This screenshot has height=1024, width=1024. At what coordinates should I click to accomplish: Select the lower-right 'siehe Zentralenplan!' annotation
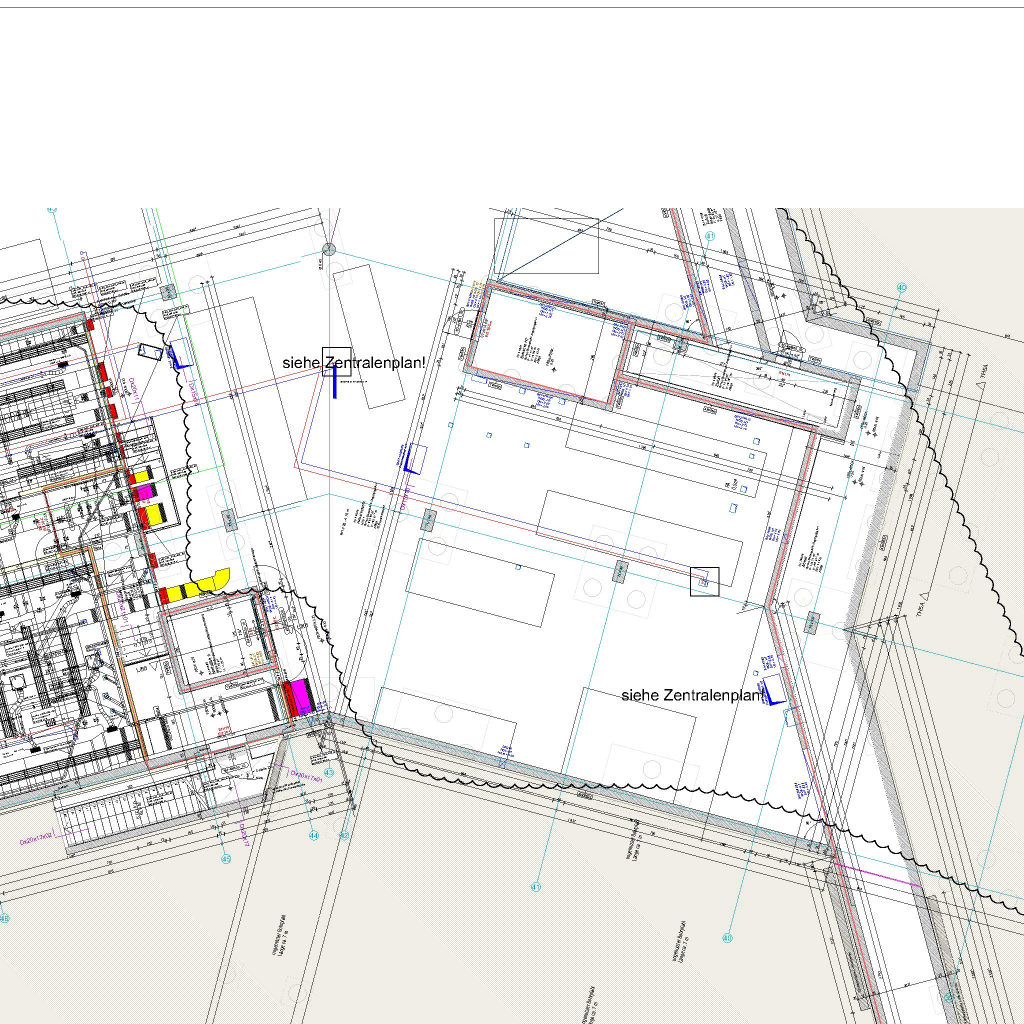692,695
